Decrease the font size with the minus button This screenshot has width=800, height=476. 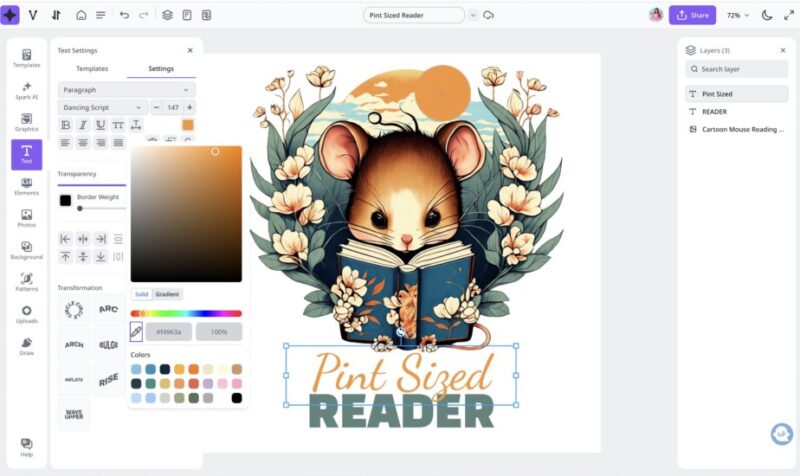tap(156, 108)
